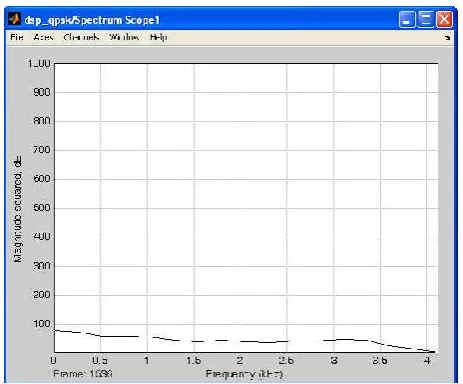
Task: Open the Axes menu
Action: tap(43, 37)
